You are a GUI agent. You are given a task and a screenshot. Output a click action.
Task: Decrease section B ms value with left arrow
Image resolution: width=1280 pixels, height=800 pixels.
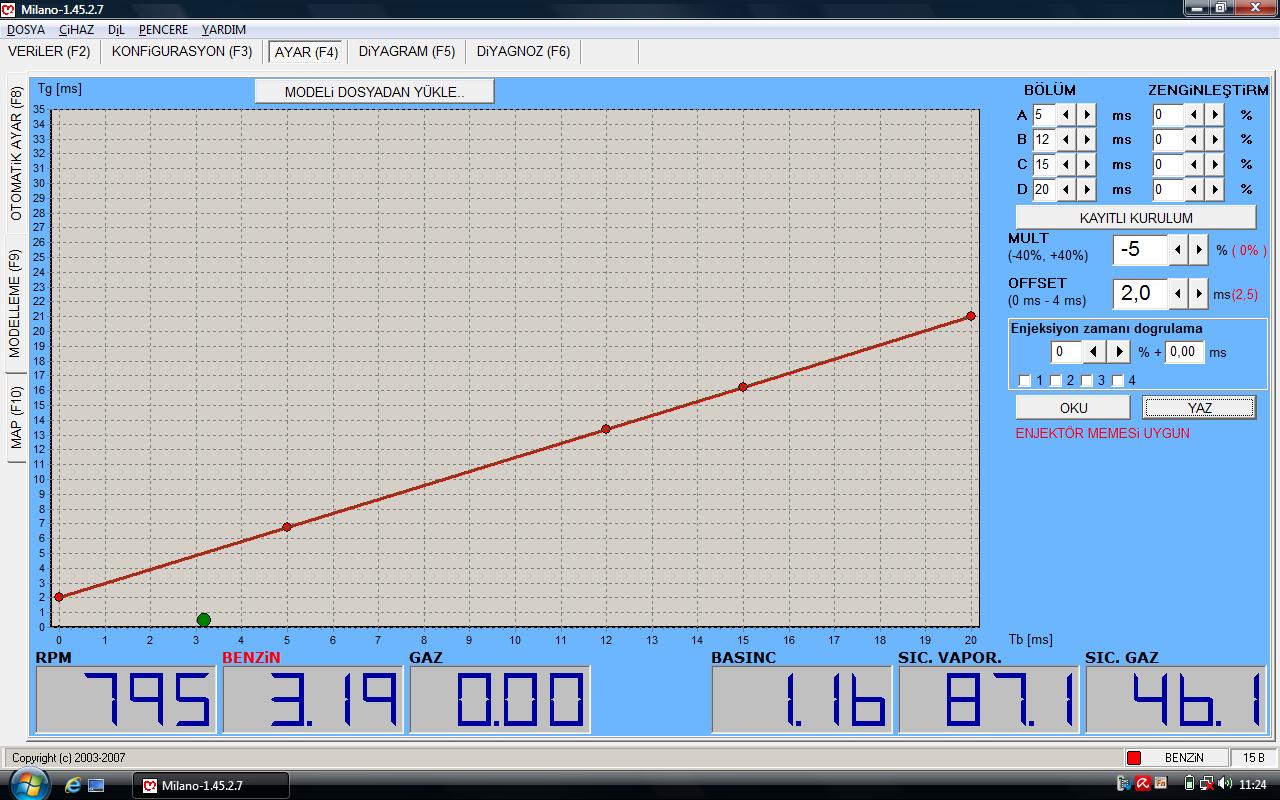(x=1066, y=139)
